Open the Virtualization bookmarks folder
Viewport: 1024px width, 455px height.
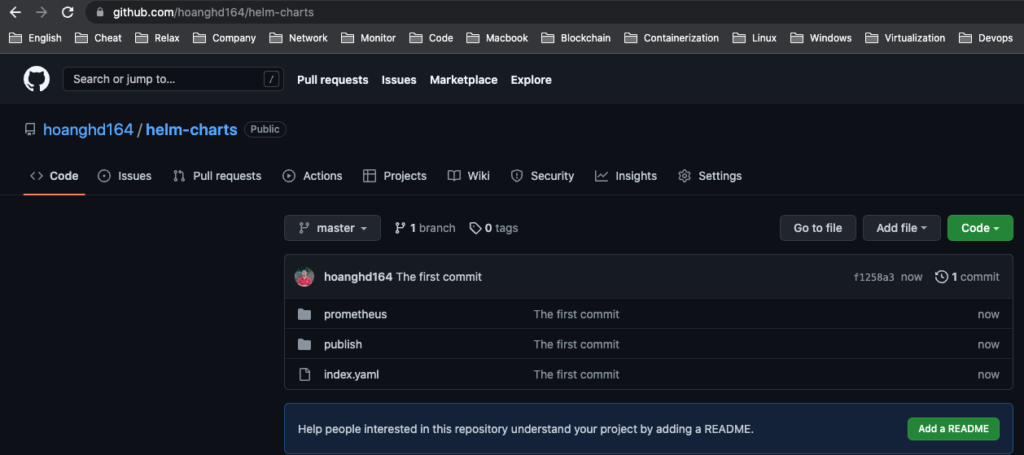tap(905, 38)
